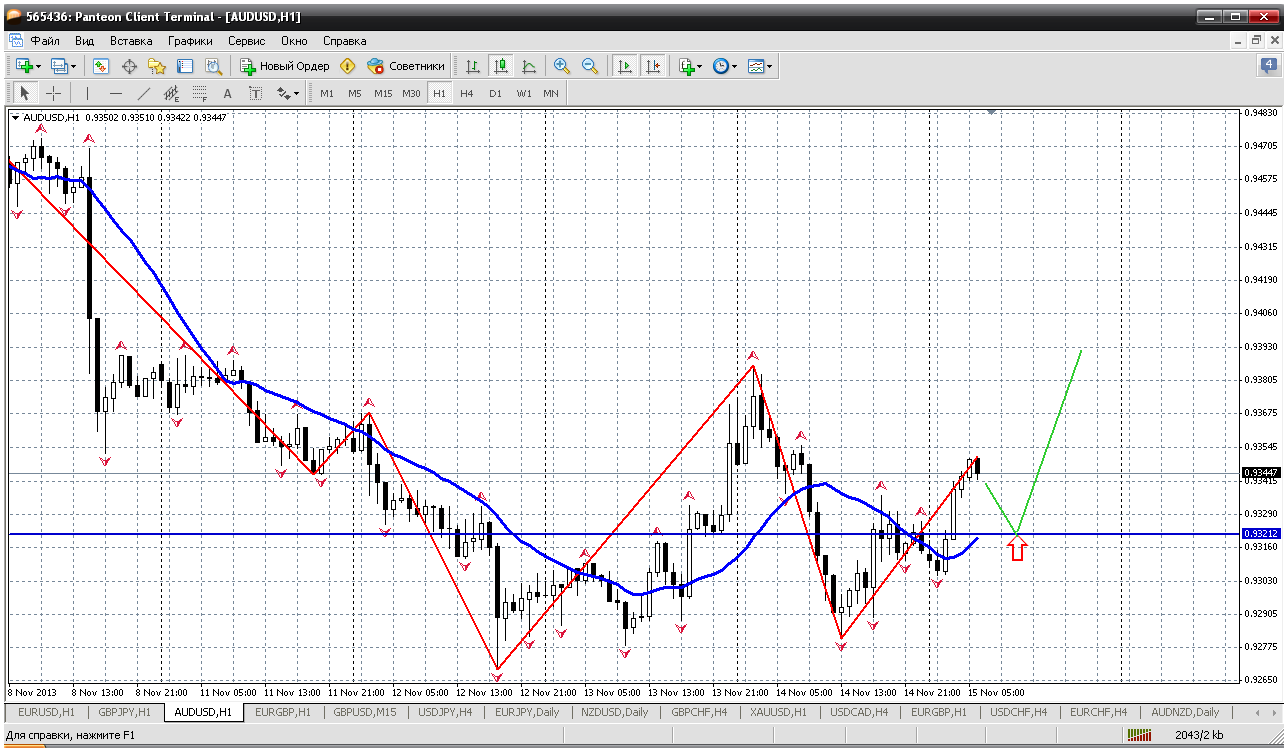
Task: Zoom in on the chart
Action: tap(562, 66)
